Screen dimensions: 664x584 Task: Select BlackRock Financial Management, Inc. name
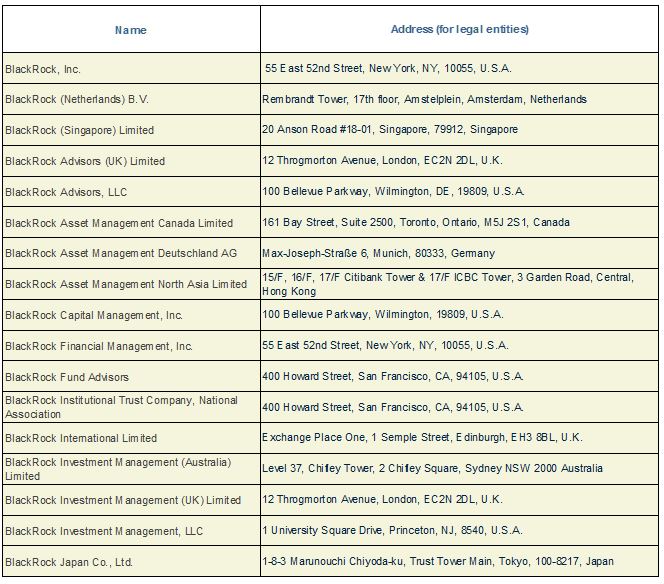tap(99, 346)
